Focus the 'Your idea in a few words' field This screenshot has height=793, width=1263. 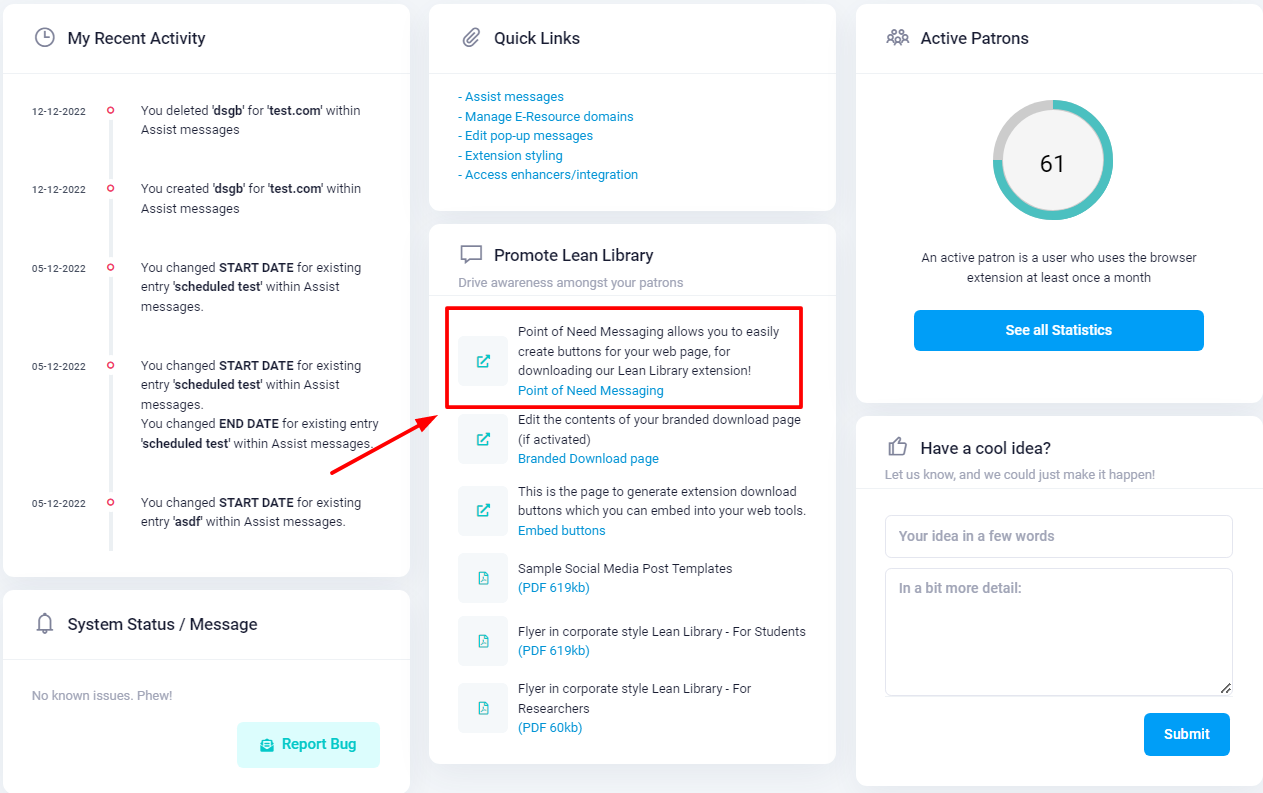coord(1059,536)
